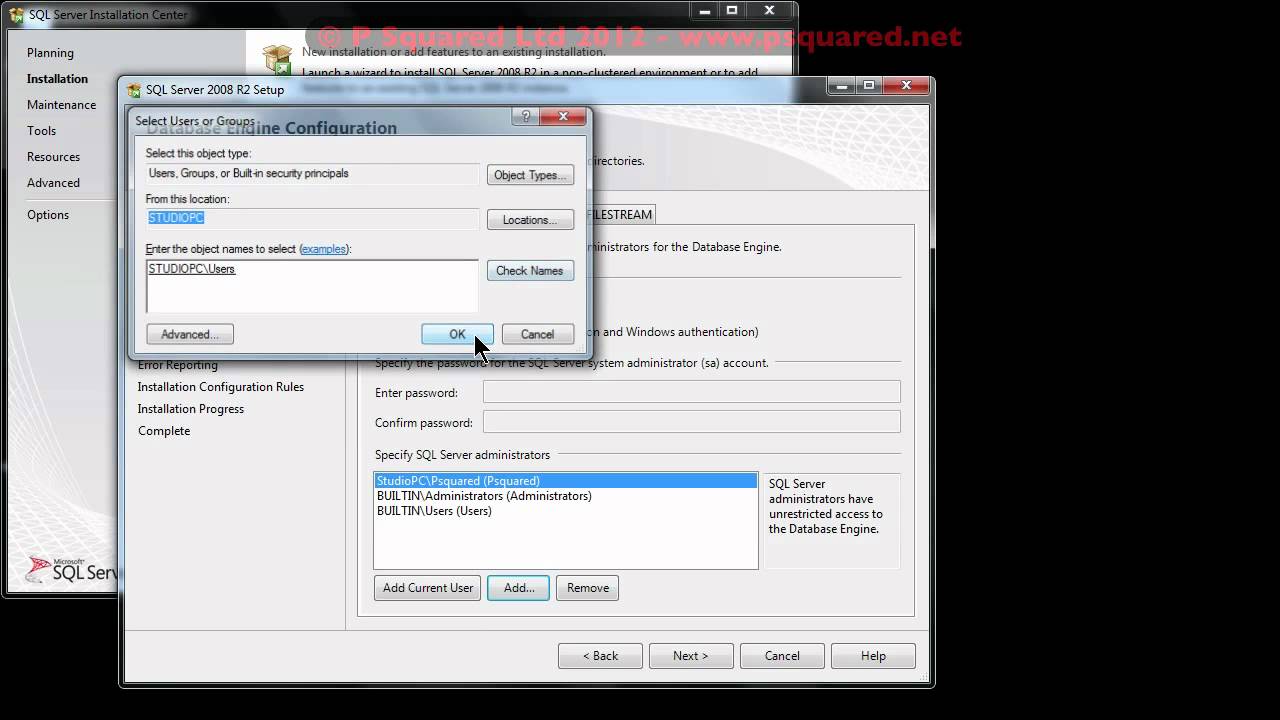Click OK in Select Users or Groups dialog

[x=457, y=334]
